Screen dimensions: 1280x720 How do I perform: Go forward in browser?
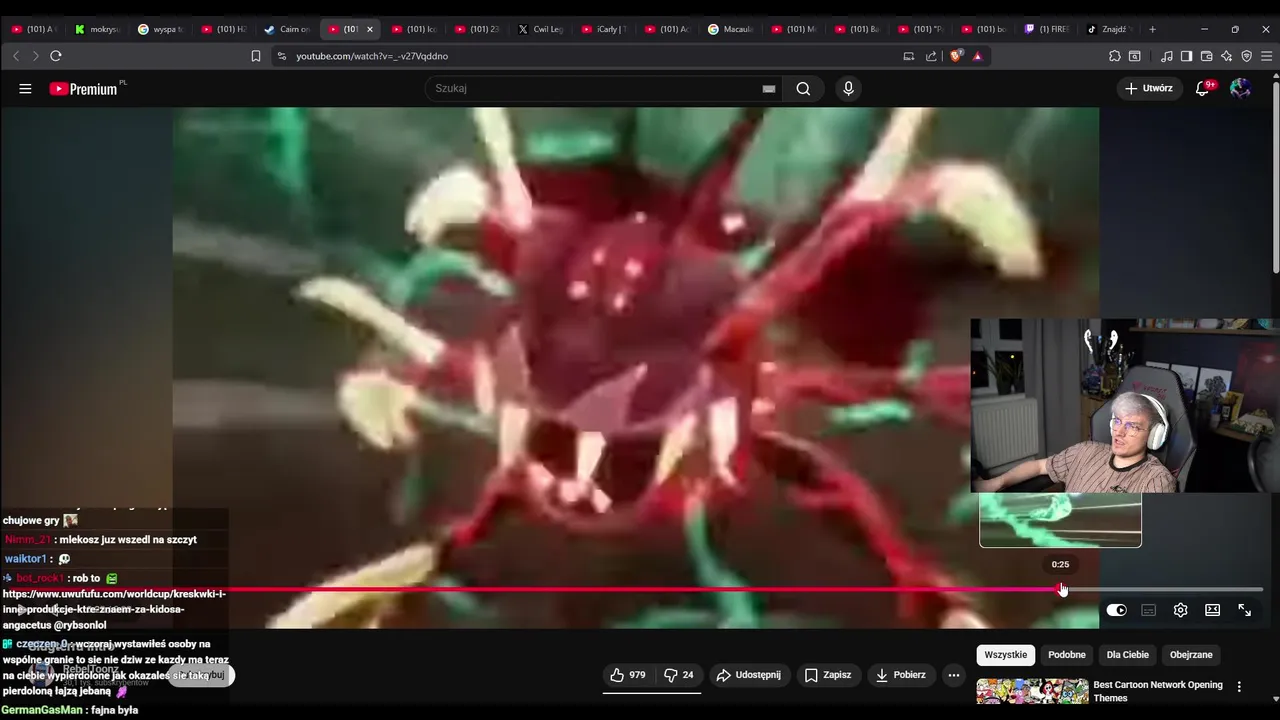(x=35, y=56)
